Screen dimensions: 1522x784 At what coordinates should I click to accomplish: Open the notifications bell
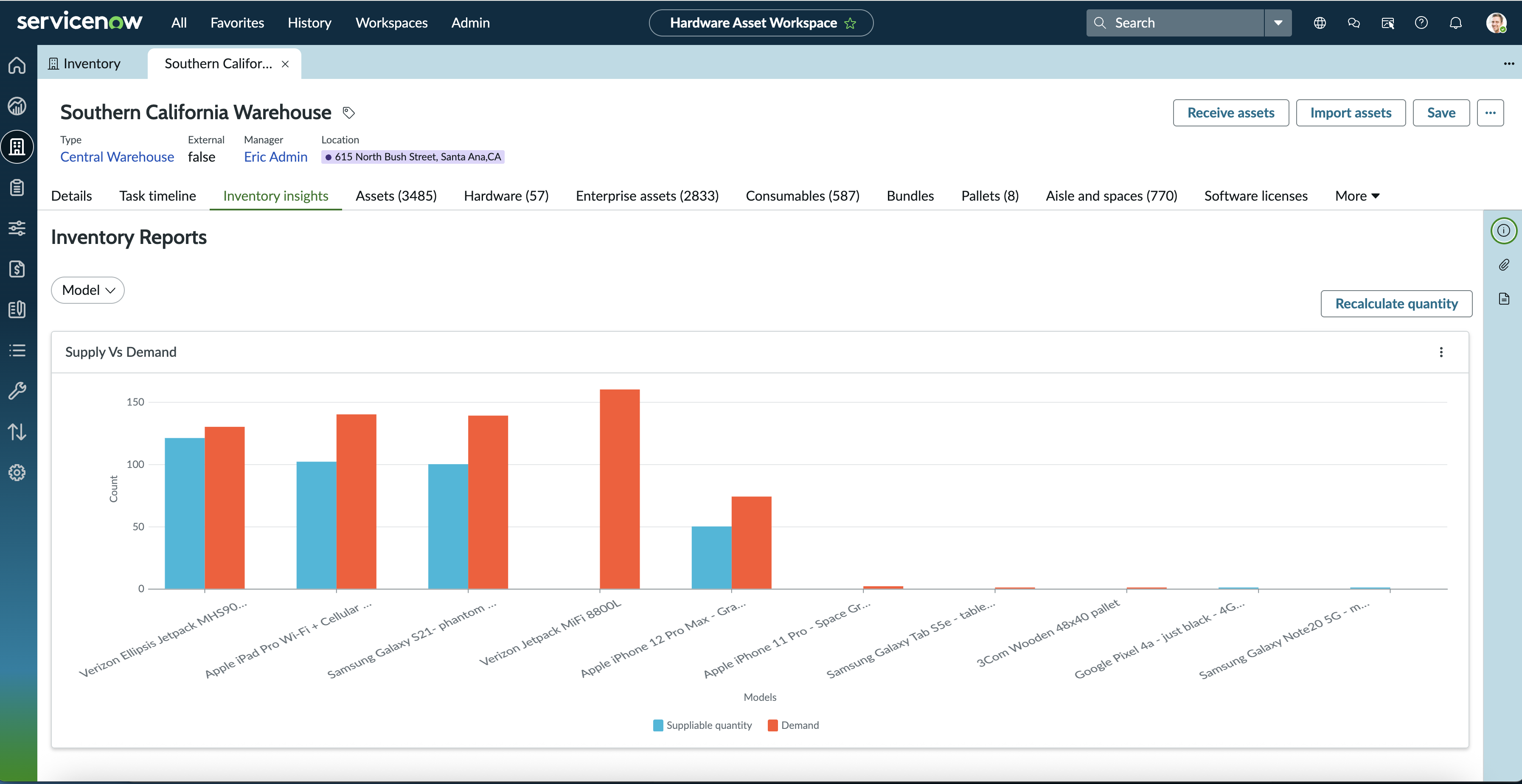coord(1456,23)
